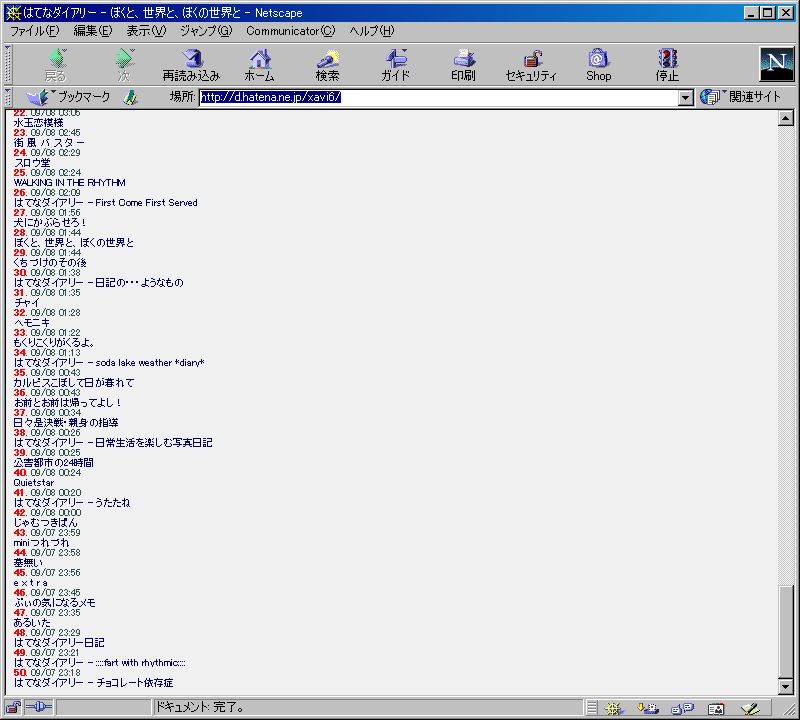Open the あるいた link
The image size is (800, 720).
(32, 623)
